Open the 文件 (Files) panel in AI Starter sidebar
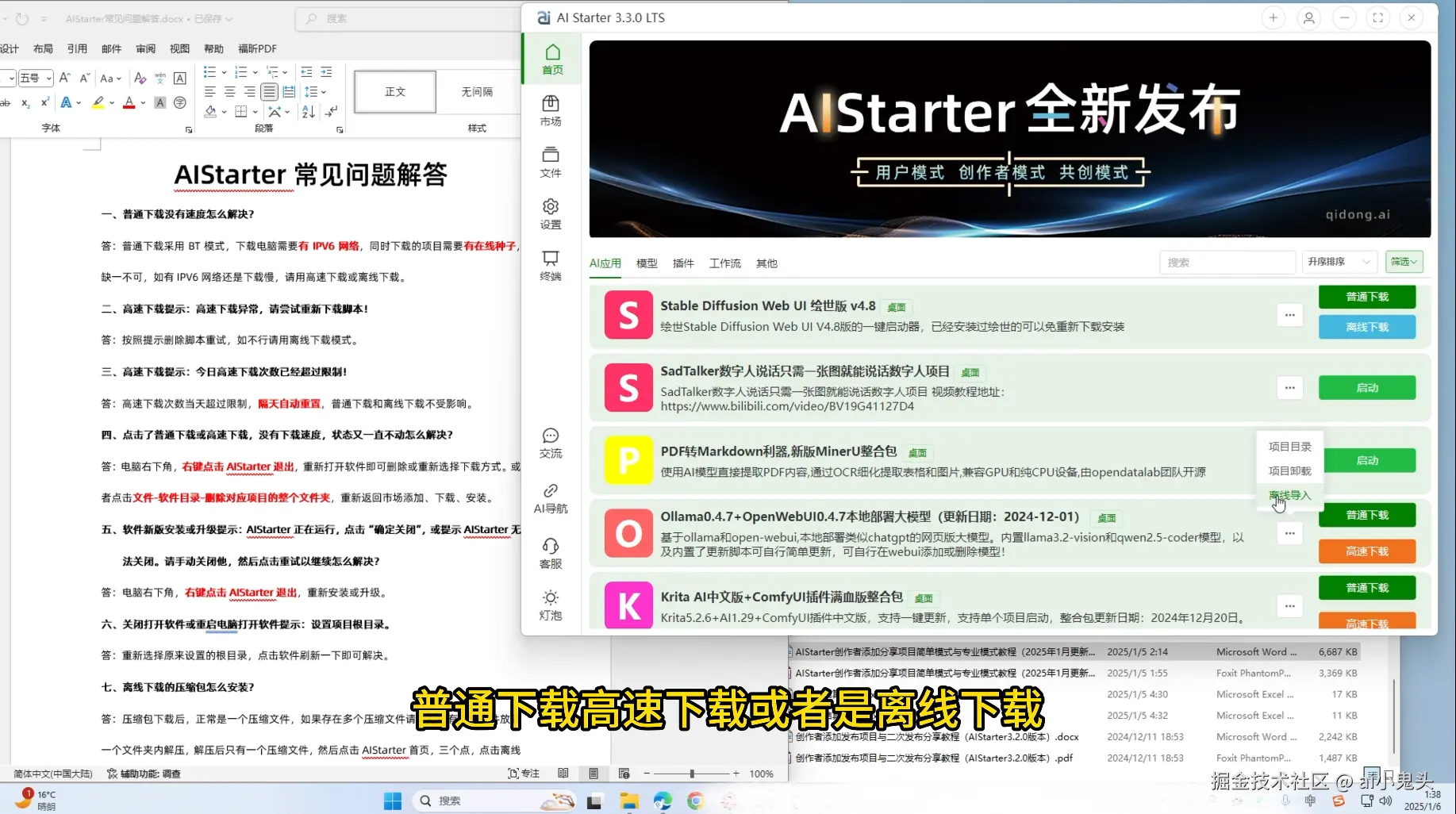Screen dimensions: 1456x814 551,162
